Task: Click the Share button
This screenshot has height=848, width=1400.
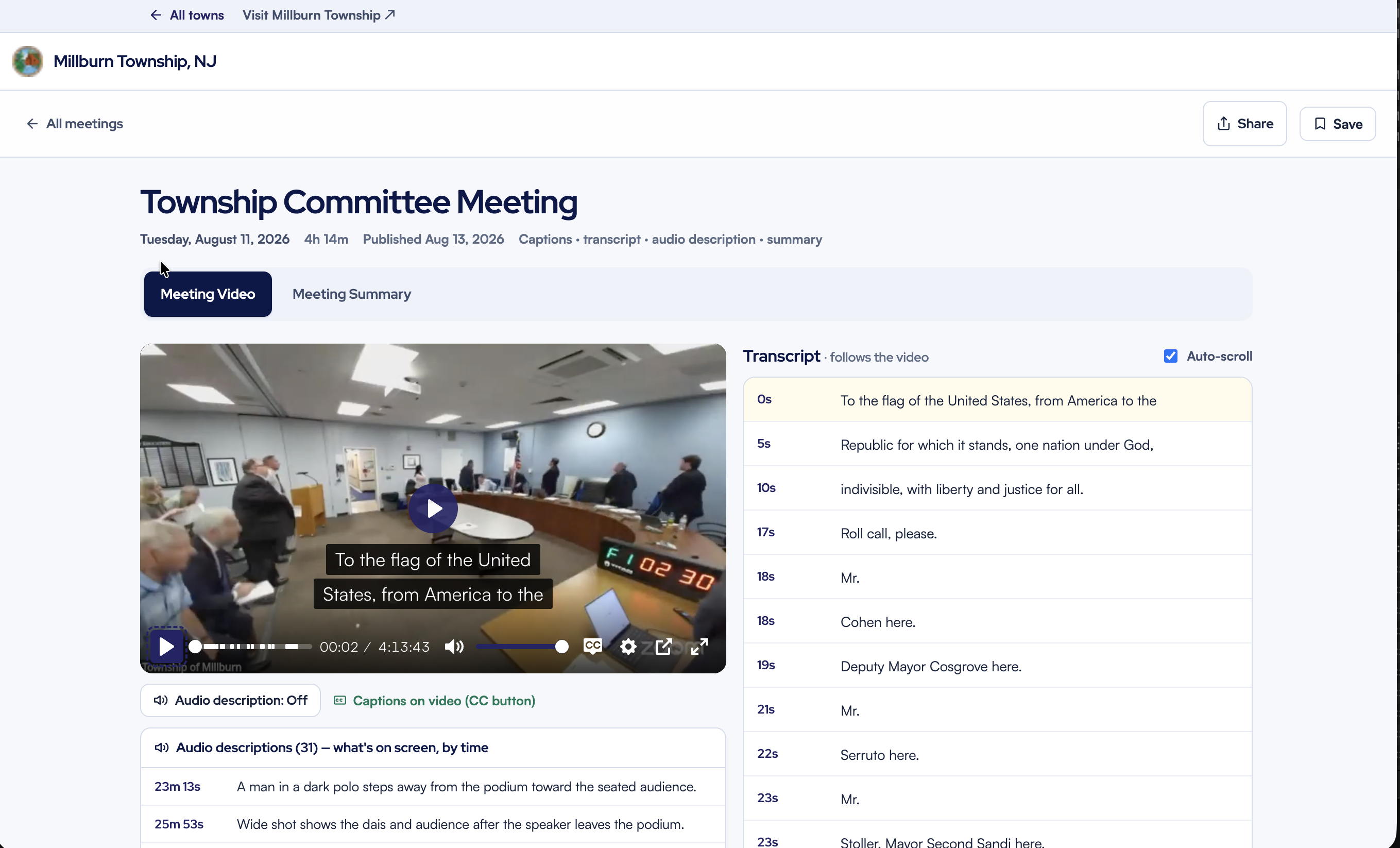Action: coord(1244,124)
